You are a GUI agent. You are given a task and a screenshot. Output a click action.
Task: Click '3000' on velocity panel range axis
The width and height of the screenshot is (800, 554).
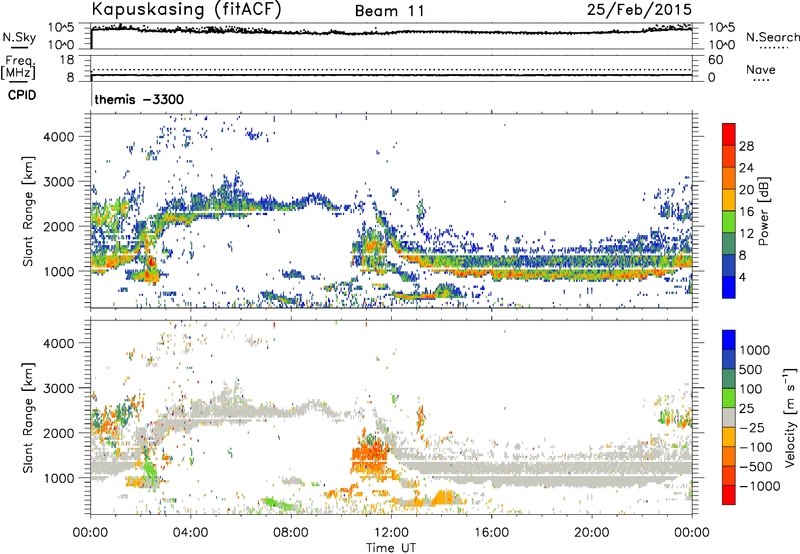pos(59,388)
